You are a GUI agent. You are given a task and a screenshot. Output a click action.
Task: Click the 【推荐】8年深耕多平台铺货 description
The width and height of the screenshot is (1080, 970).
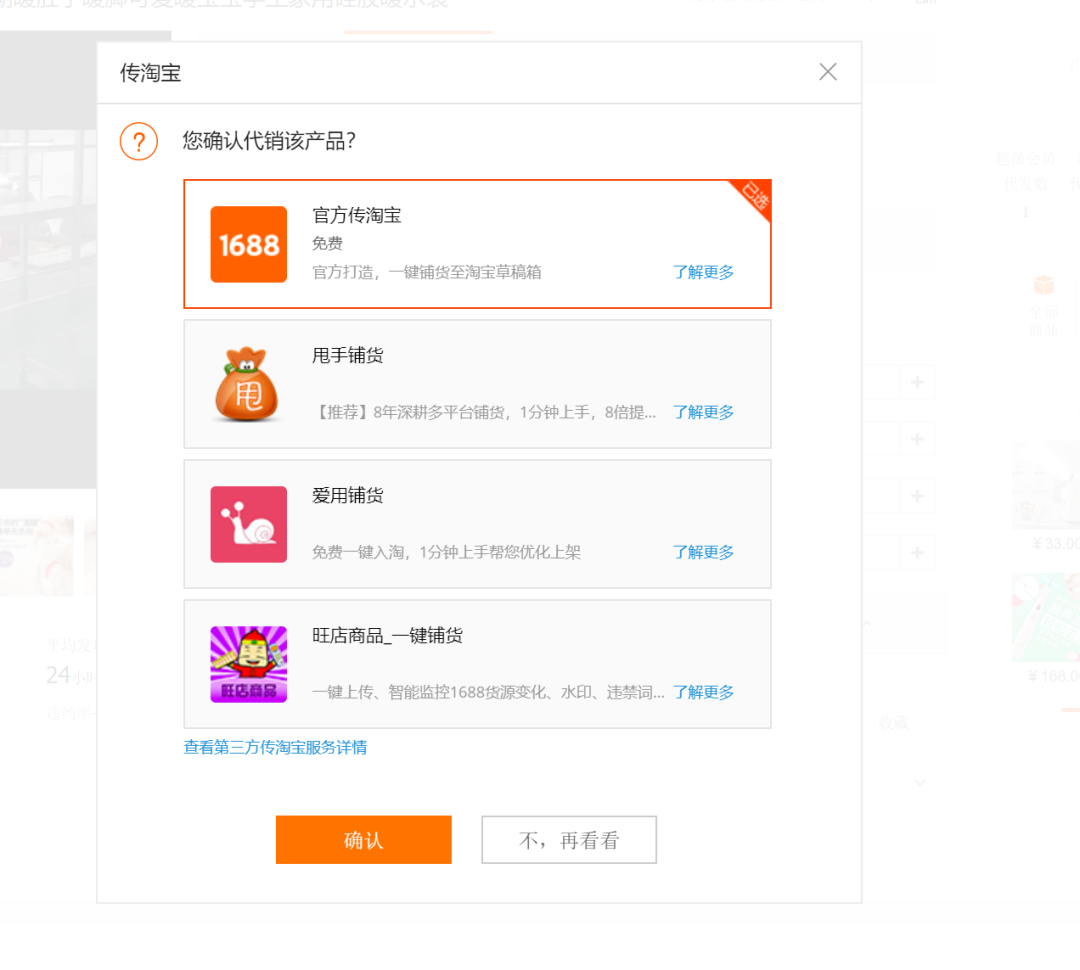pyautogui.click(x=484, y=412)
